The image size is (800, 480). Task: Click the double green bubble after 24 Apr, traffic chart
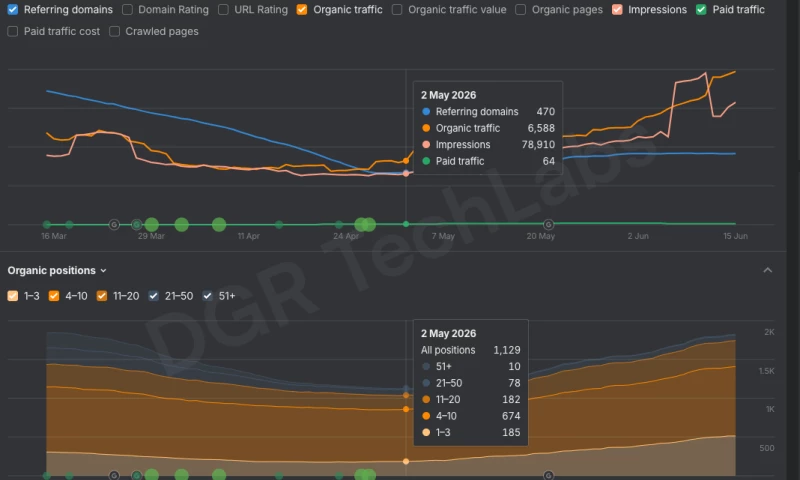click(x=365, y=224)
